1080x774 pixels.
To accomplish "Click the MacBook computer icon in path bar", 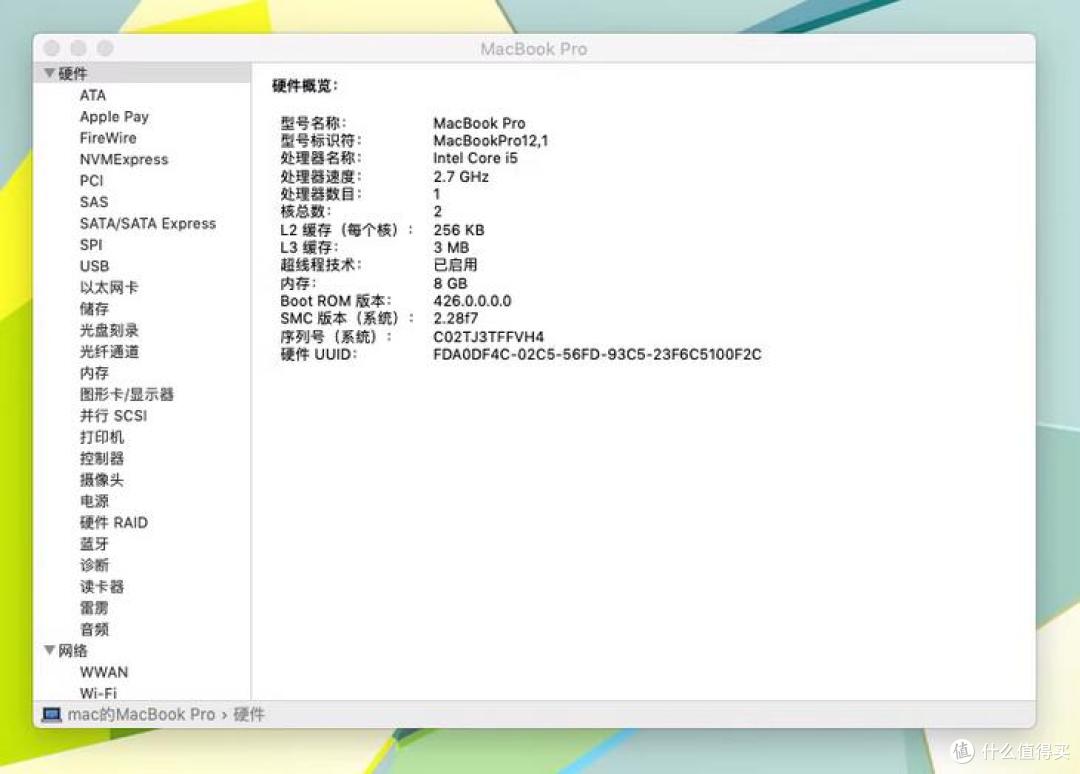I will point(51,714).
